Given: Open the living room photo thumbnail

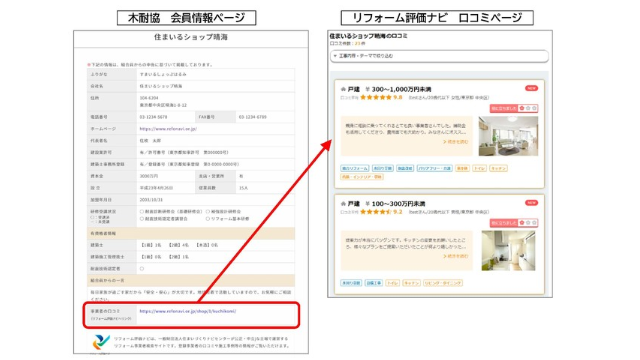Looking at the screenshot, I should click(508, 136).
